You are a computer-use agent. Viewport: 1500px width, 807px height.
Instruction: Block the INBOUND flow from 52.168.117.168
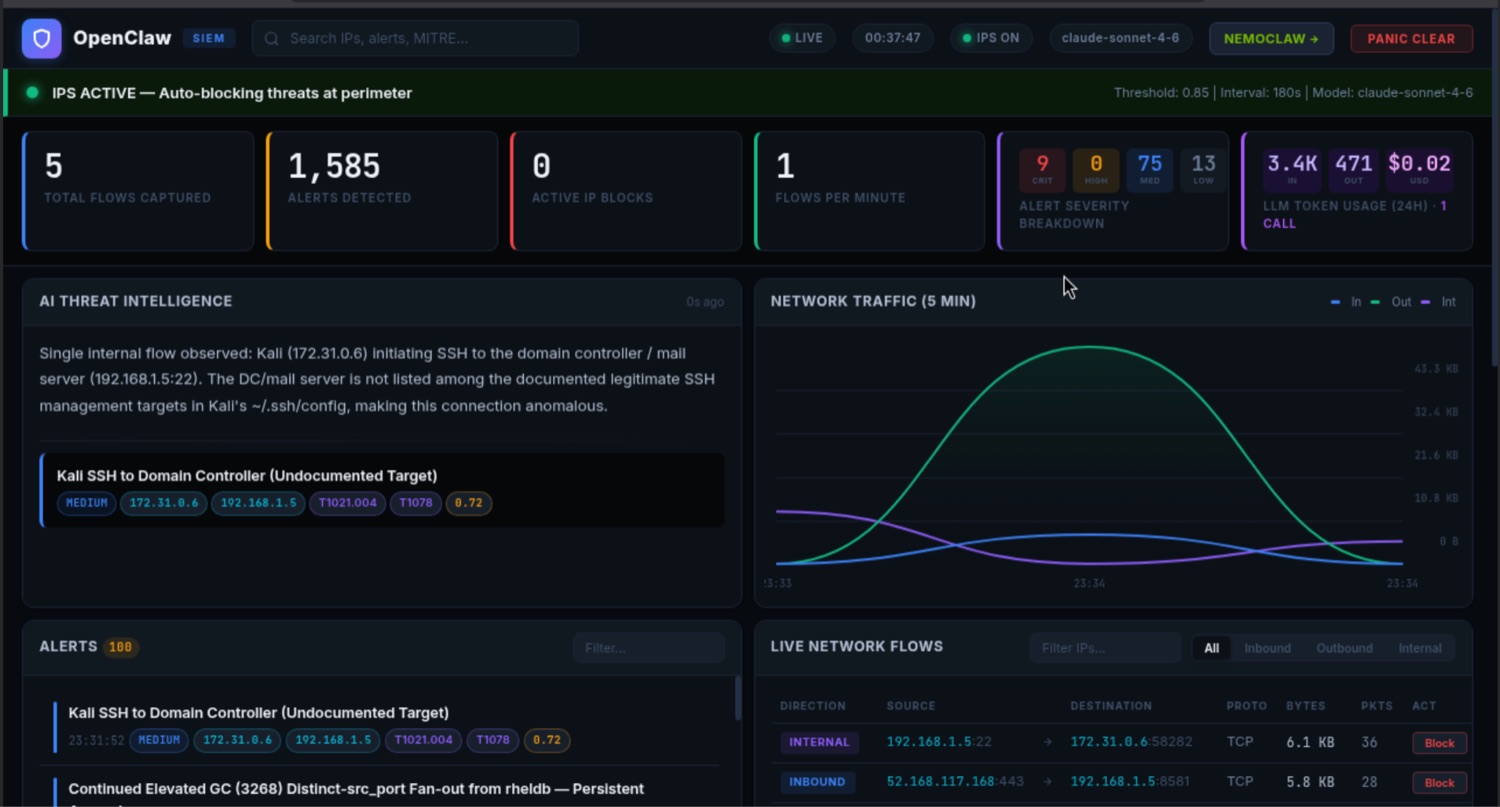click(x=1439, y=783)
